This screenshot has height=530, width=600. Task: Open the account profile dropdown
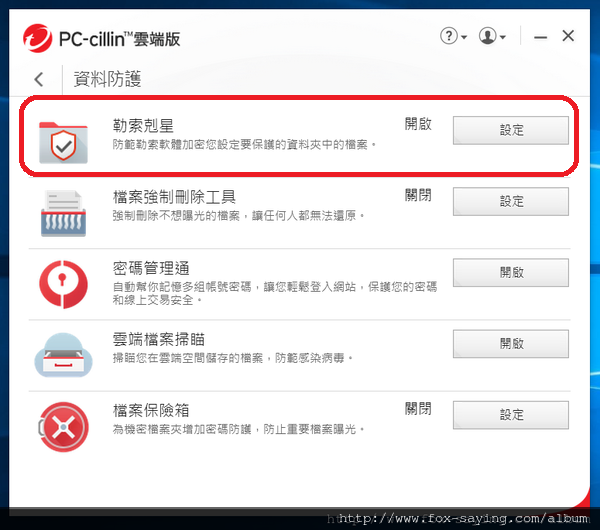tap(492, 36)
